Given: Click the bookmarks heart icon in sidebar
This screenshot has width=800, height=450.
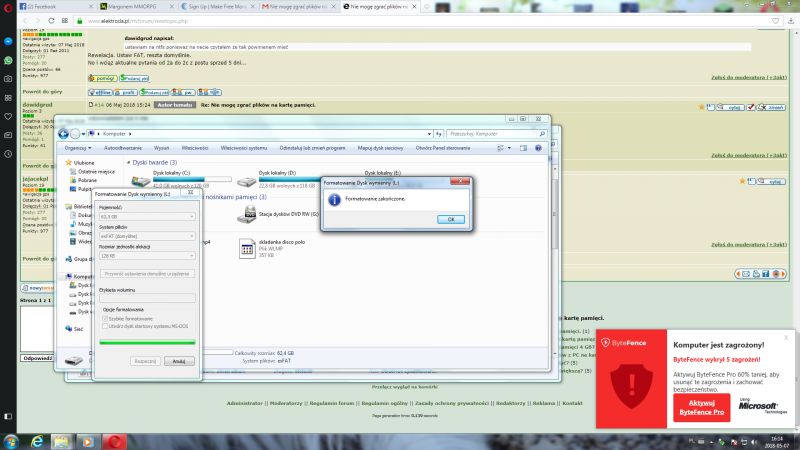Looking at the screenshot, I should (x=8, y=116).
